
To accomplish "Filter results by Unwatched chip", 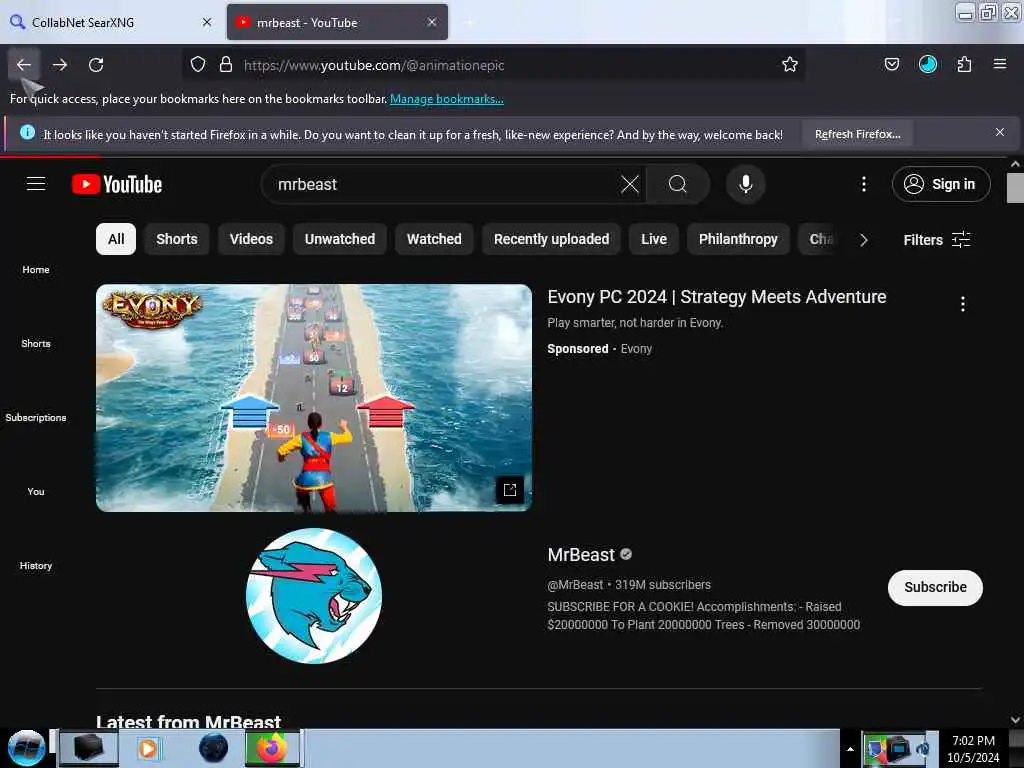I will pyautogui.click(x=340, y=239).
